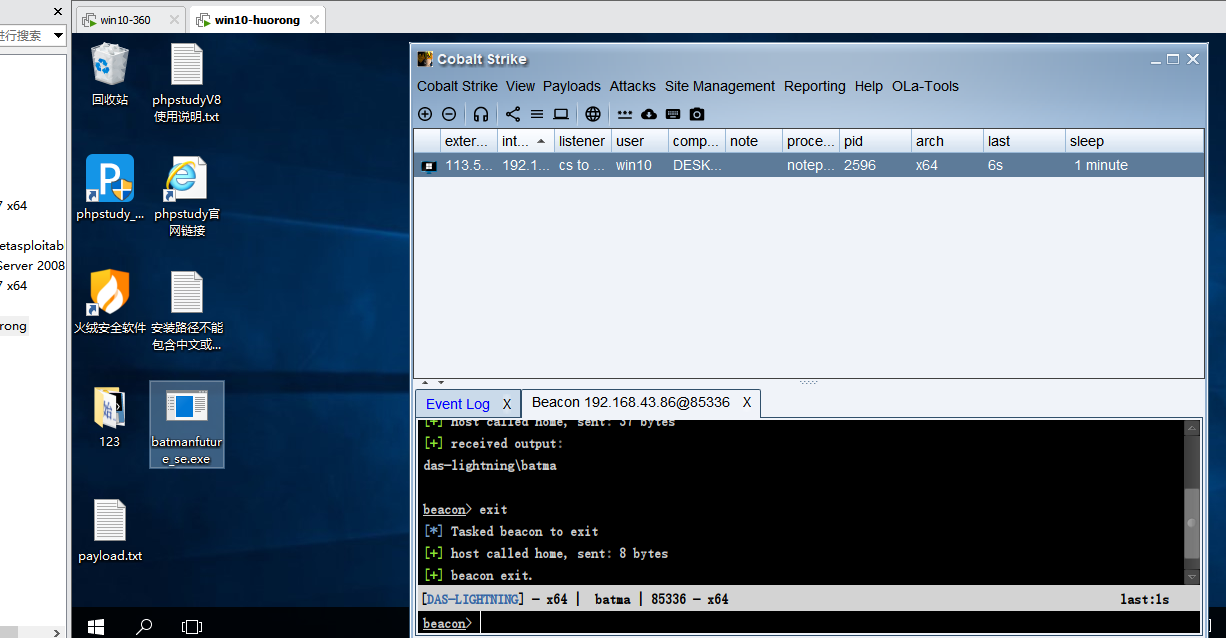Screen dimensions: 1226x638
Task: Open the View menu
Action: point(520,86)
